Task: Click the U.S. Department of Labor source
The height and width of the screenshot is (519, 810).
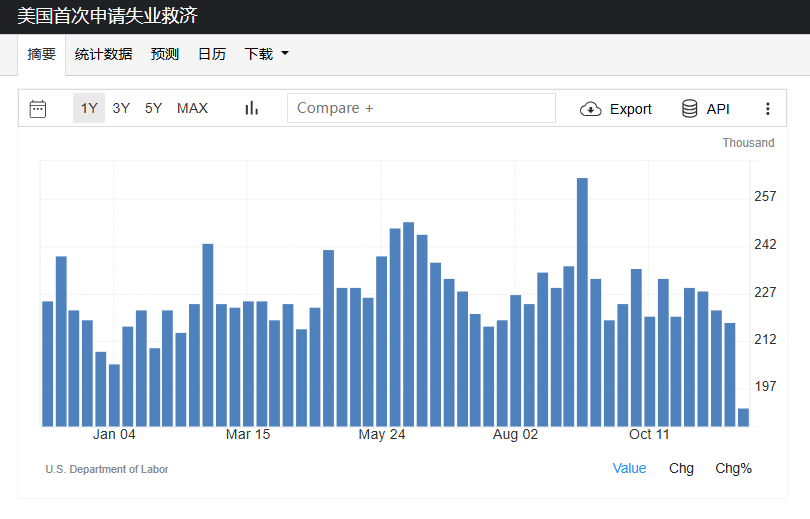Action: click(107, 469)
